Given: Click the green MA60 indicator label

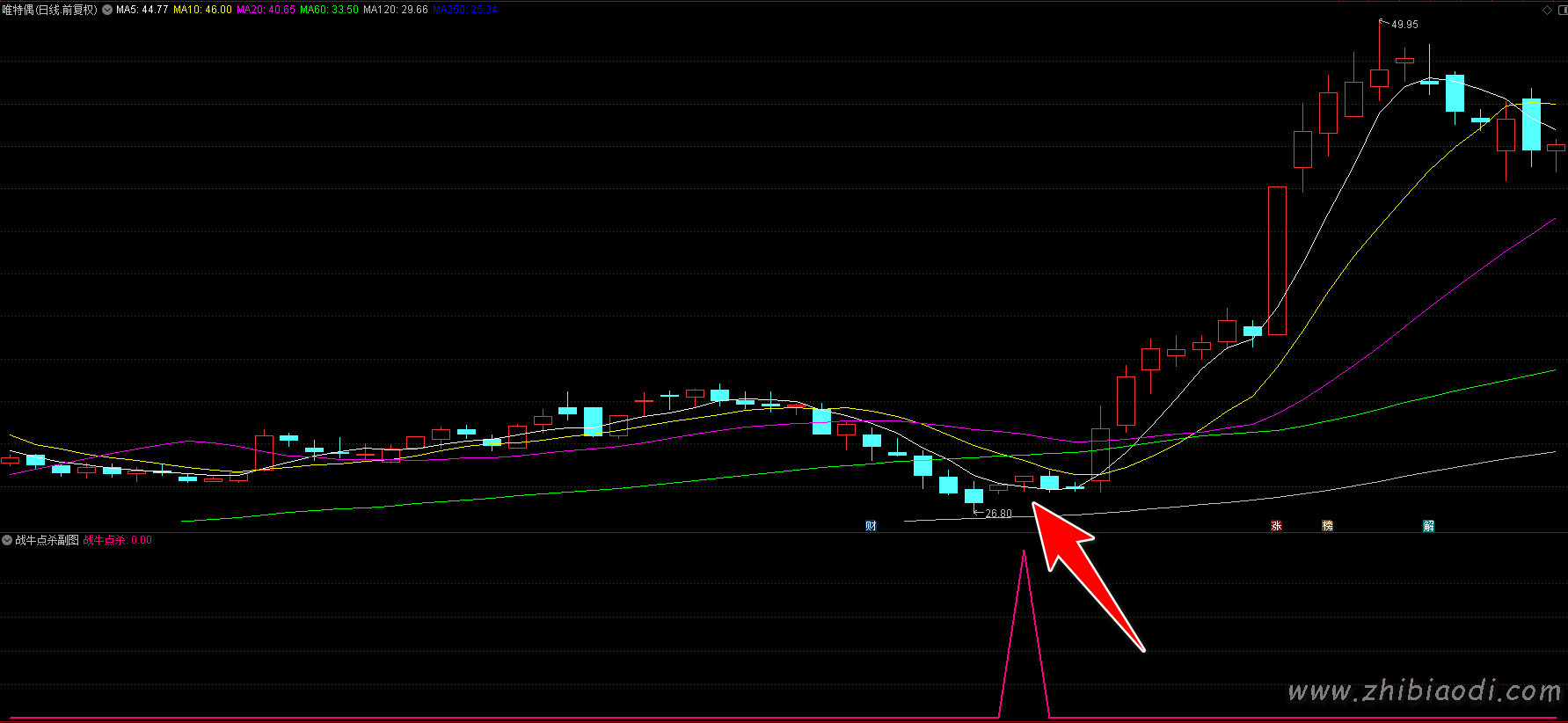Looking at the screenshot, I should pyautogui.click(x=329, y=10).
